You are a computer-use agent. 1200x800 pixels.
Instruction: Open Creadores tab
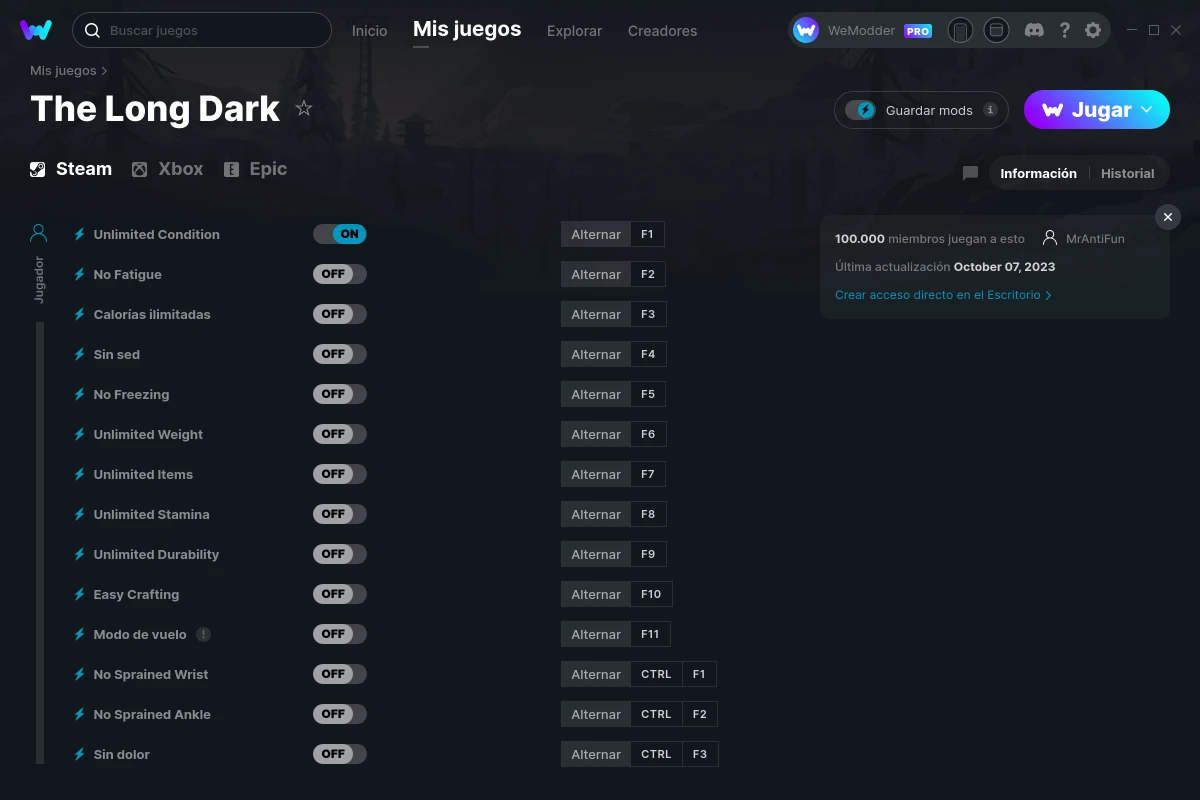(662, 31)
